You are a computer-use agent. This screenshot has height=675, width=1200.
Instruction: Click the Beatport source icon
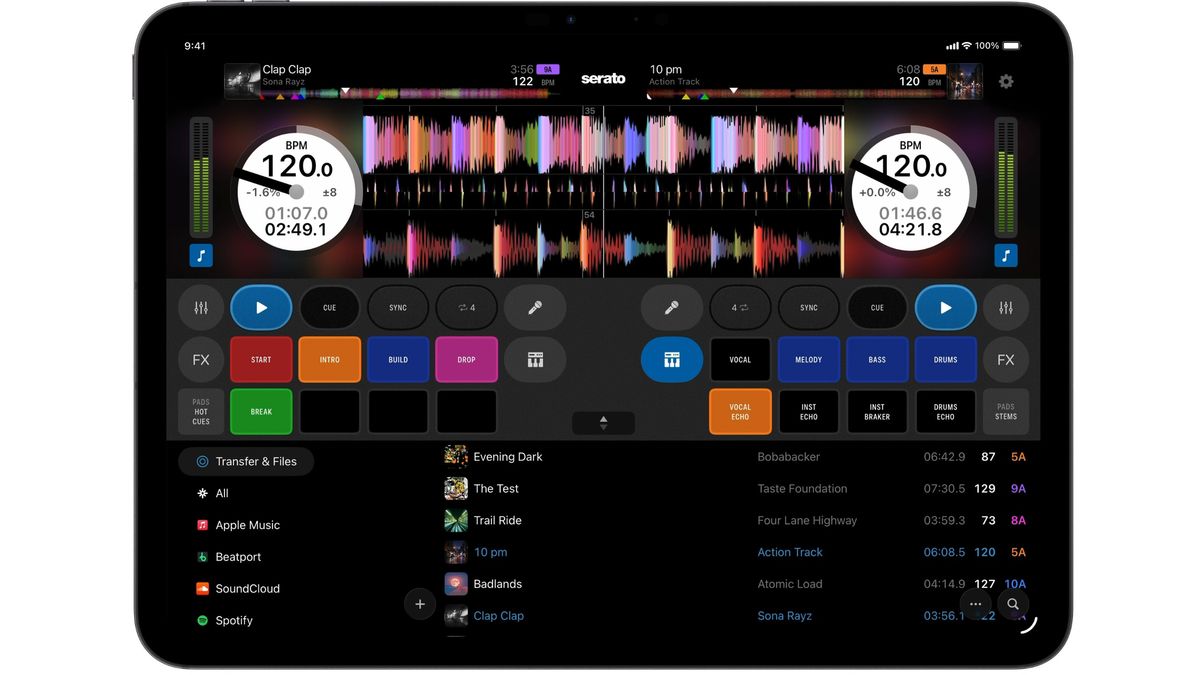[x=202, y=557]
